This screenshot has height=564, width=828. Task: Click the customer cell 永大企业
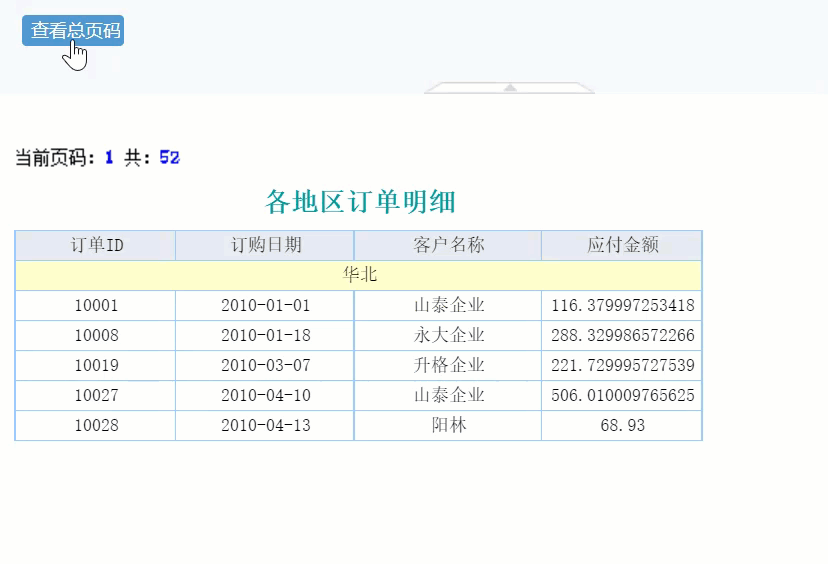click(x=448, y=335)
